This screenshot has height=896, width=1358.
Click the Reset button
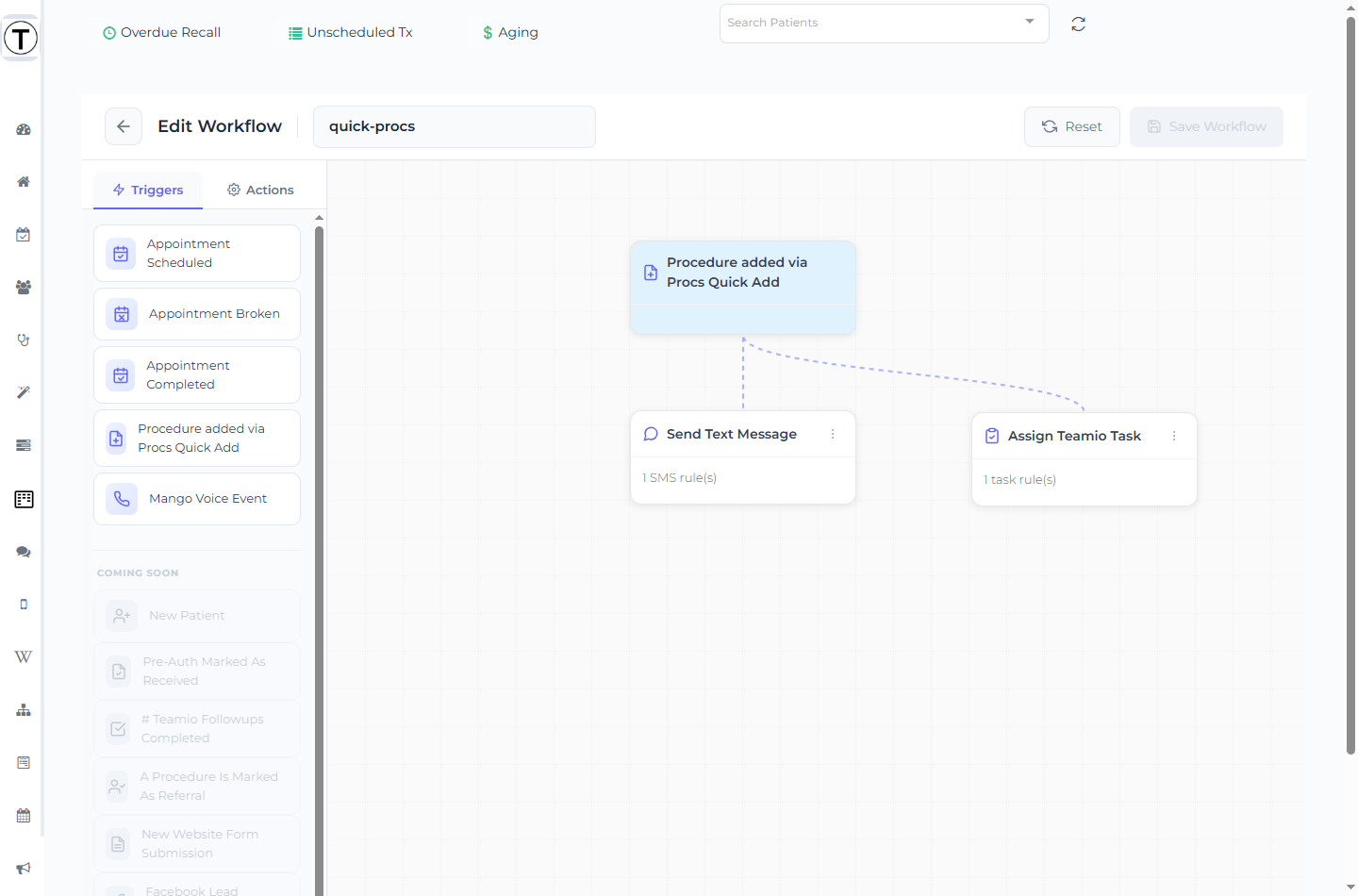[x=1072, y=126]
